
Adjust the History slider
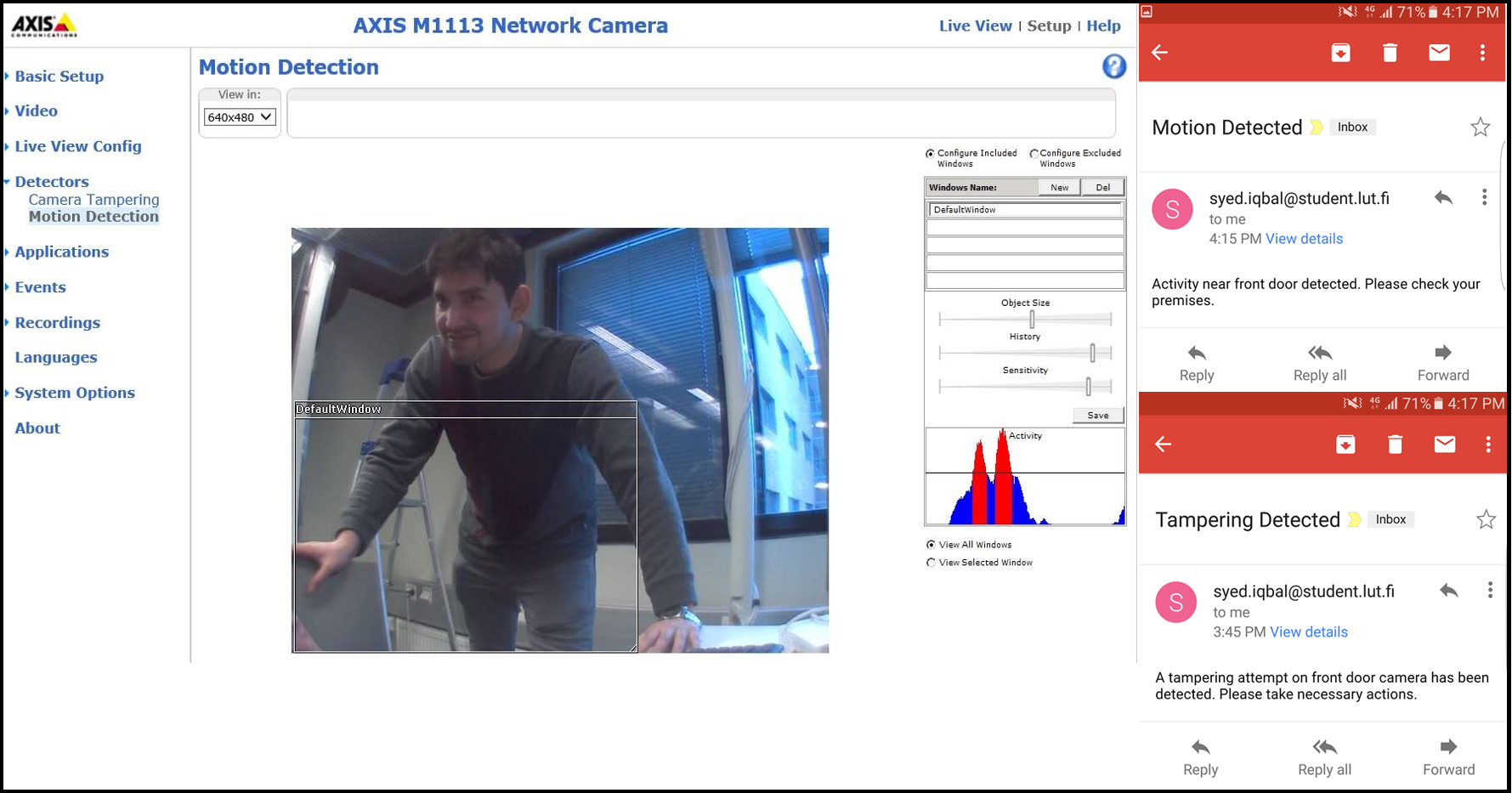pos(1092,353)
